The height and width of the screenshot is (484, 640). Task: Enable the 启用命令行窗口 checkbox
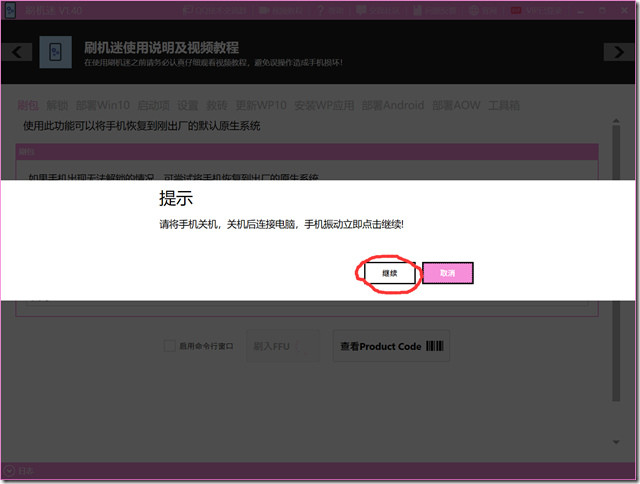pyautogui.click(x=170, y=346)
